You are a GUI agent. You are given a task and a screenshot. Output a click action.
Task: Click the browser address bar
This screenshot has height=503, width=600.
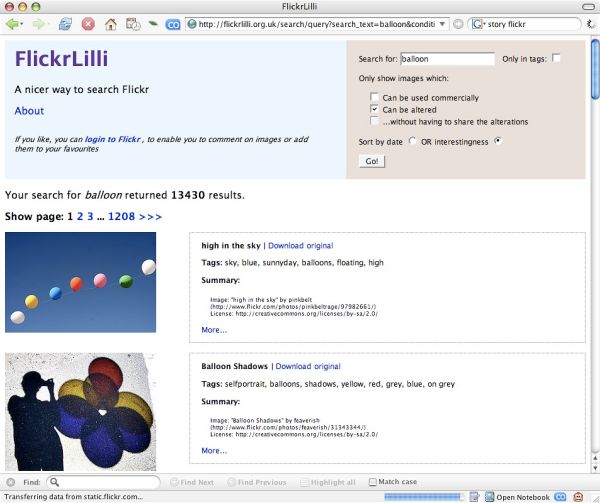[x=317, y=24]
